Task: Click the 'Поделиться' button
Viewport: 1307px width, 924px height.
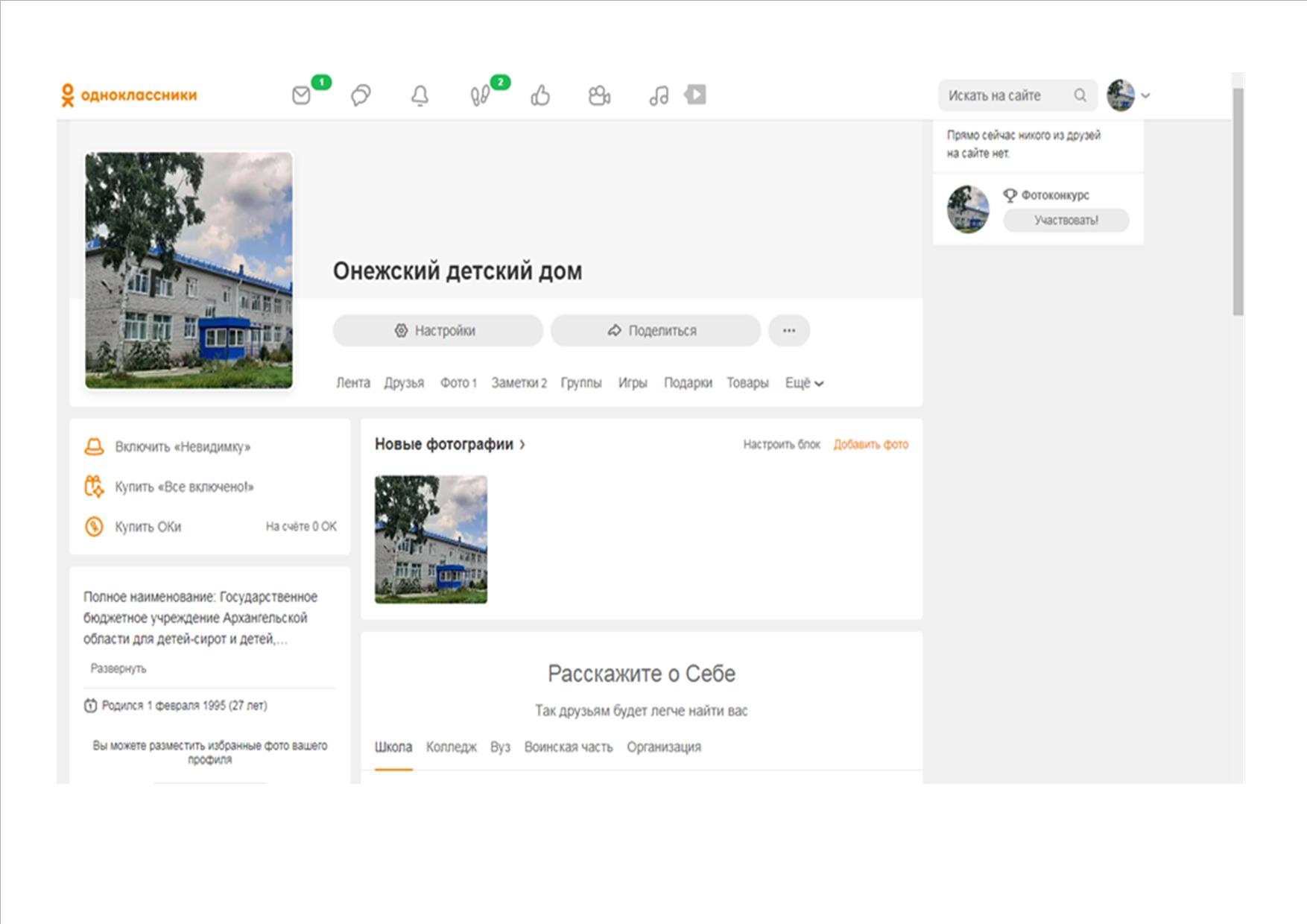Action: tap(655, 330)
